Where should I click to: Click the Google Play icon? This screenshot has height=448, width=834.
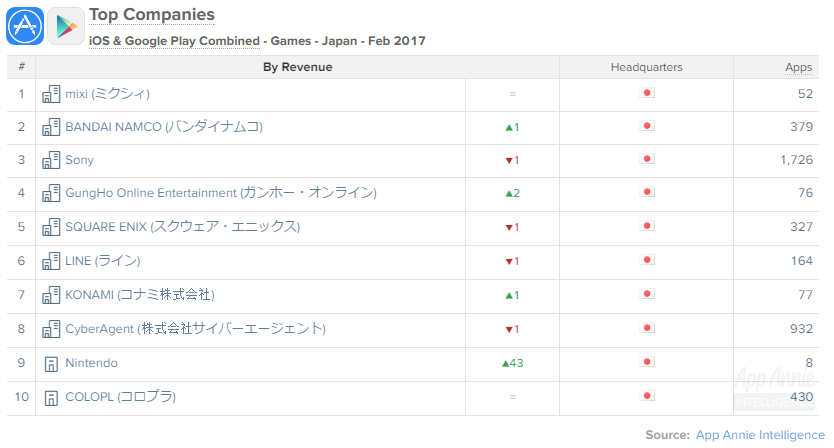click(x=65, y=25)
